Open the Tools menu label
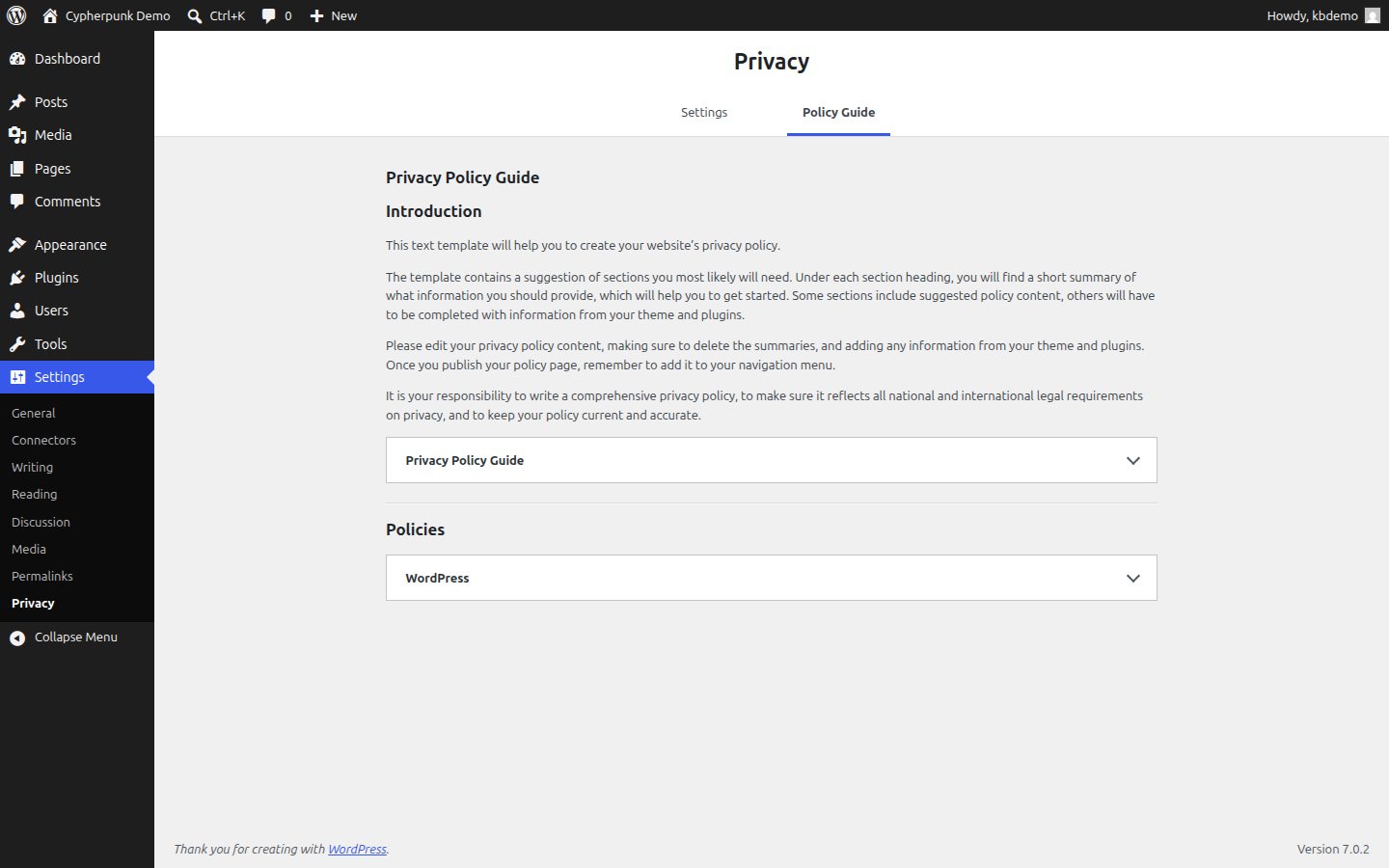 point(50,344)
